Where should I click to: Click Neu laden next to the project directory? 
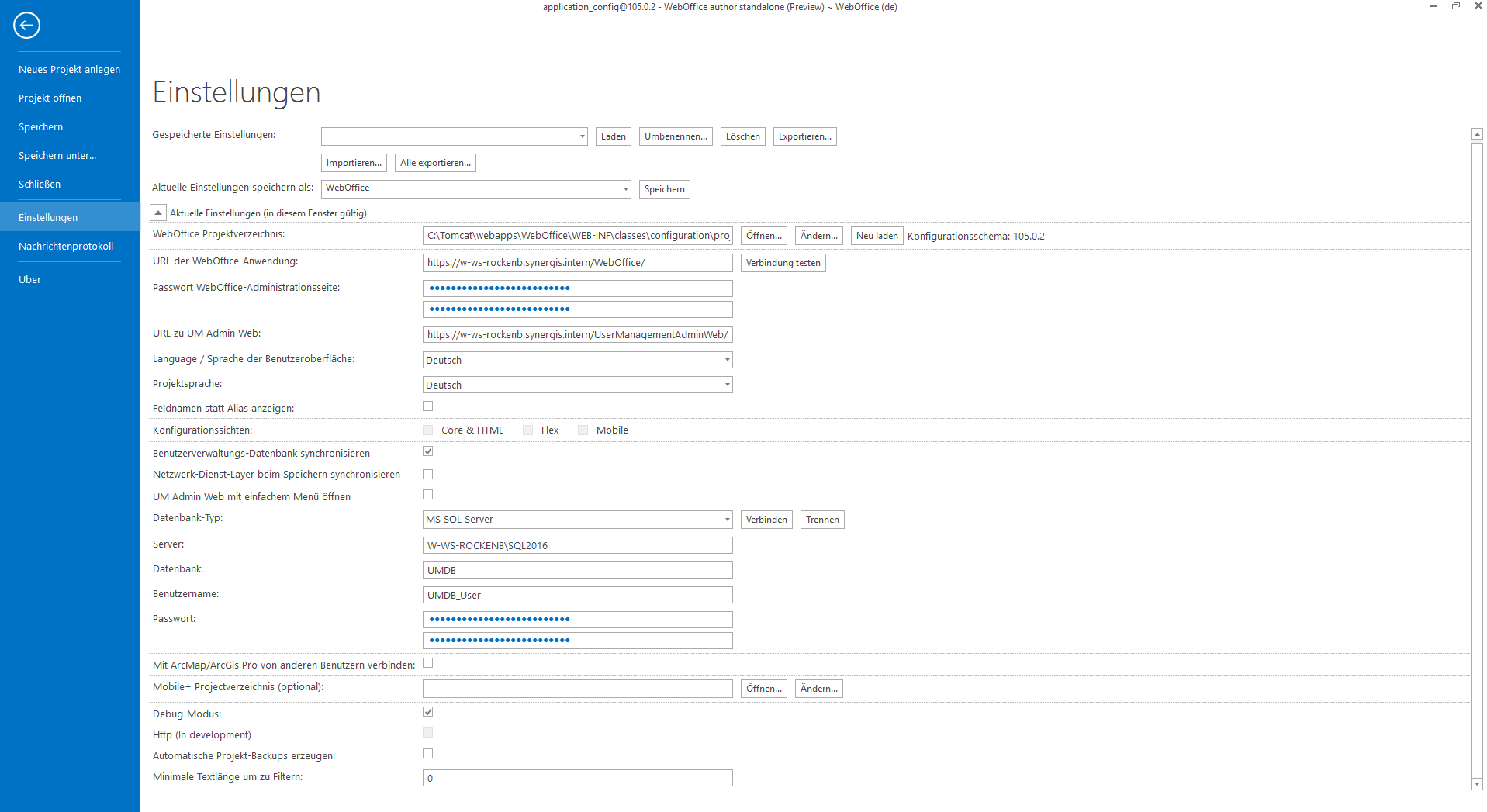click(x=876, y=235)
